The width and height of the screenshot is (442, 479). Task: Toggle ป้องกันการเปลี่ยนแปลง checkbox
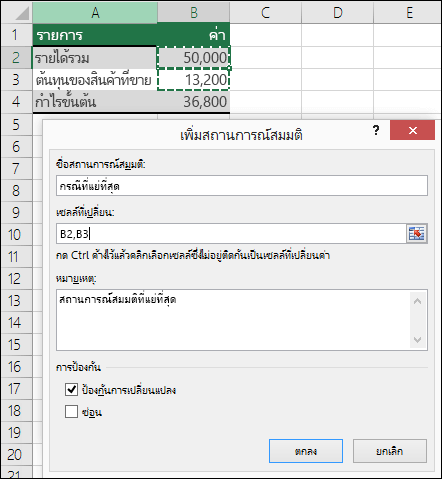point(71,389)
